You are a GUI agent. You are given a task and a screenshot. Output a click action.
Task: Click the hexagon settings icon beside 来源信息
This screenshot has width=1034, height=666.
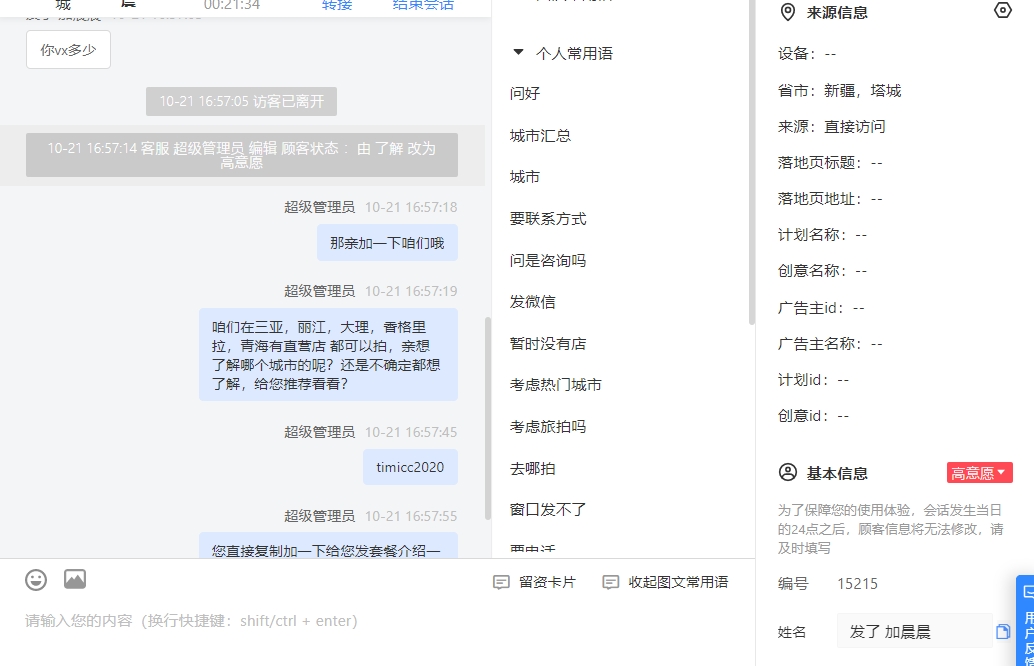pyautogui.click(x=1002, y=11)
